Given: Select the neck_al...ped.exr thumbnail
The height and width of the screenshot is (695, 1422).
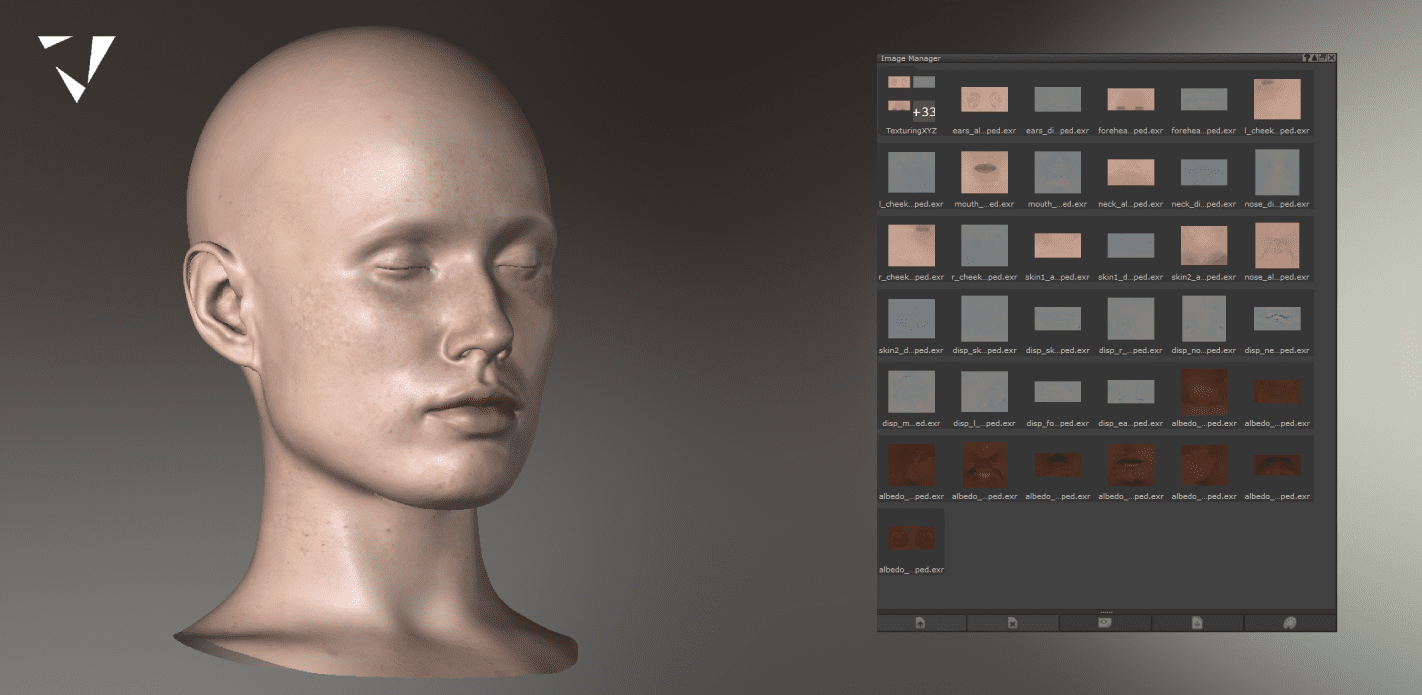Looking at the screenshot, I should (x=1131, y=171).
